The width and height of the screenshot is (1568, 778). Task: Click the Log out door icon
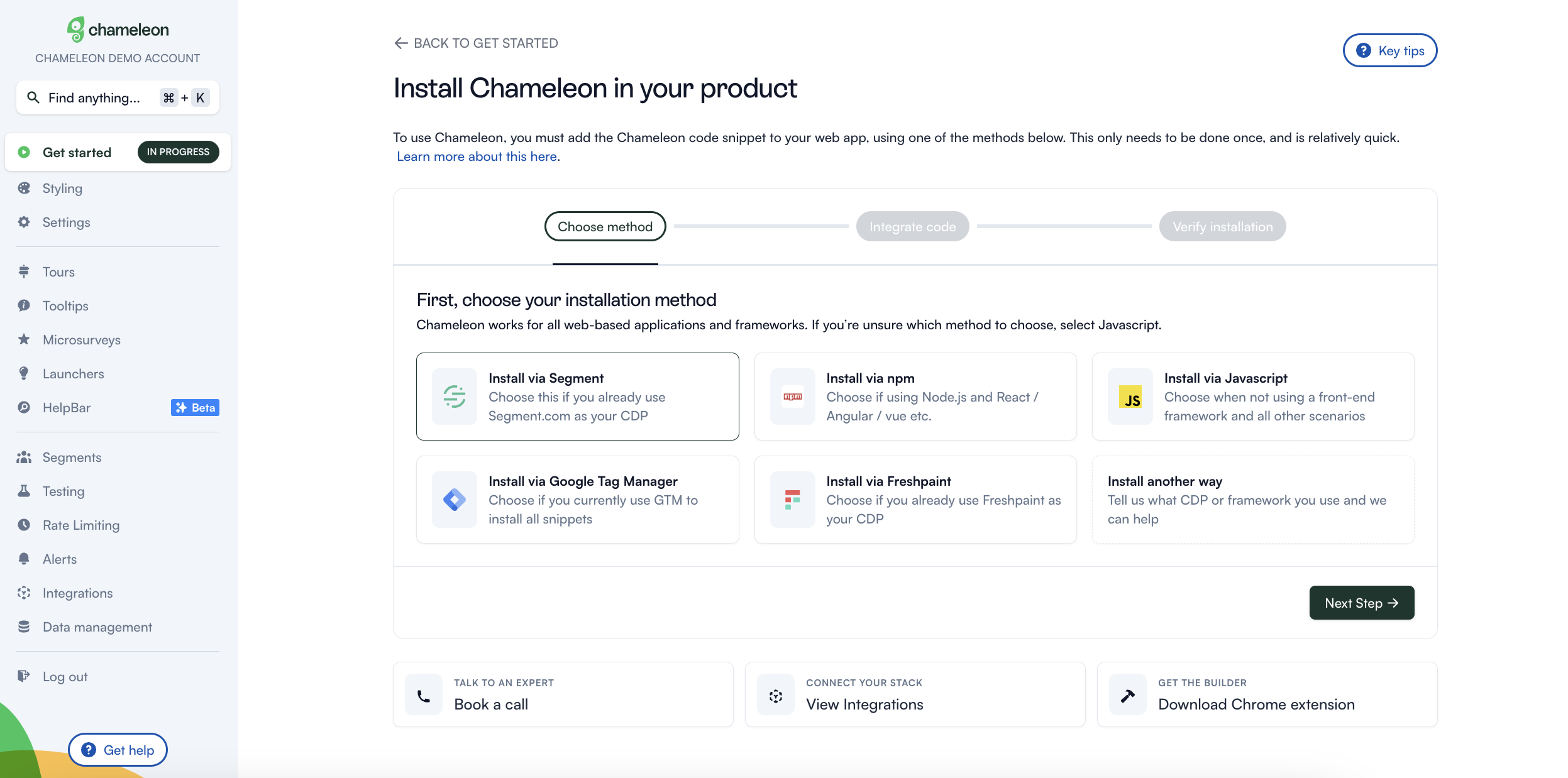coord(24,676)
